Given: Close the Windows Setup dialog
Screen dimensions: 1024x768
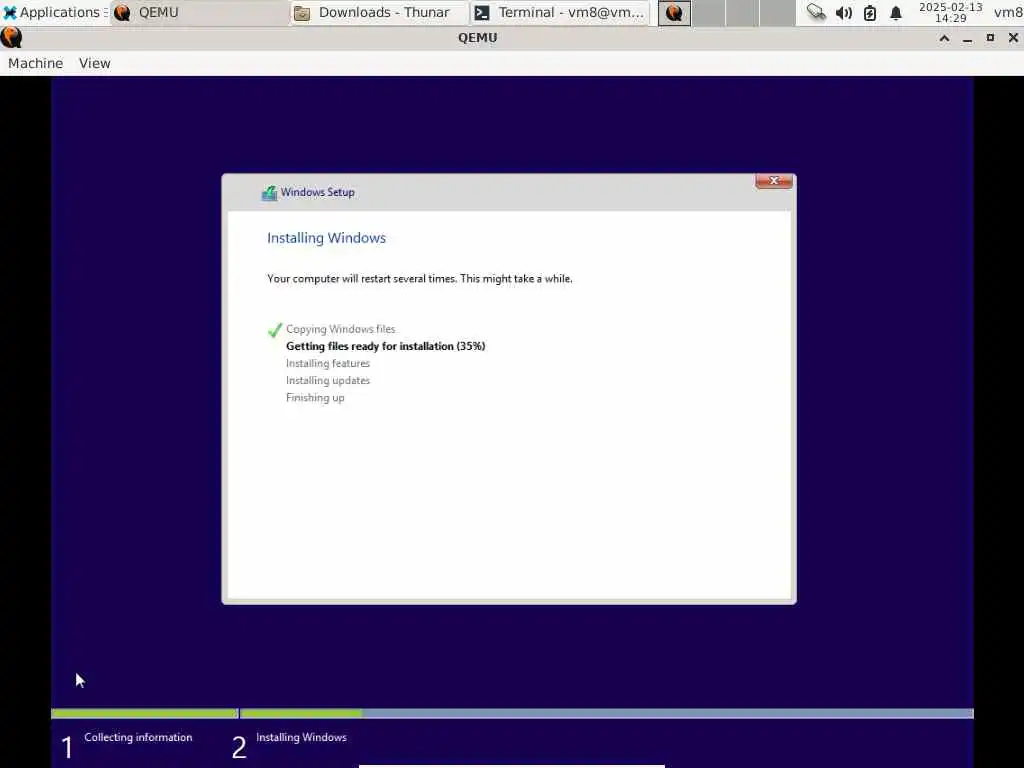Looking at the screenshot, I should 774,181.
